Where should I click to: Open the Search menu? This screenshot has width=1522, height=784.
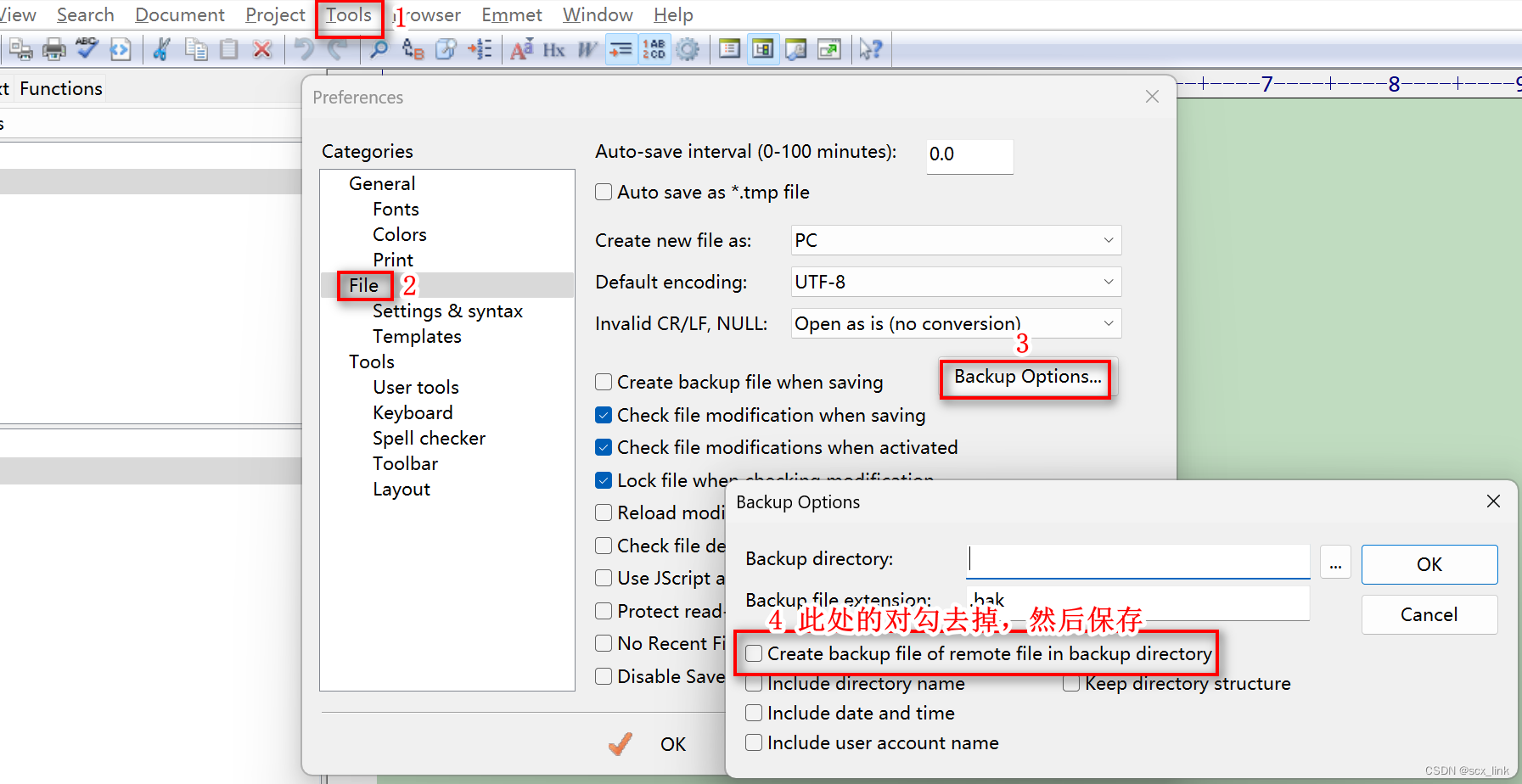85,15
